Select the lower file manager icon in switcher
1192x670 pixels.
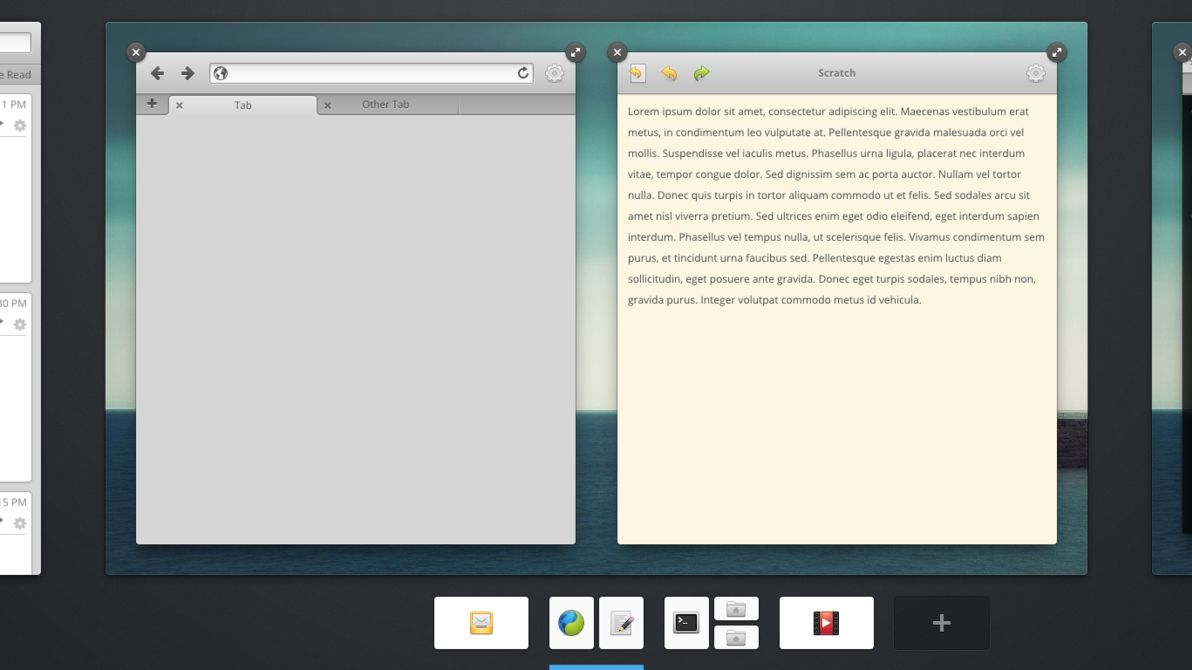pyautogui.click(x=736, y=637)
